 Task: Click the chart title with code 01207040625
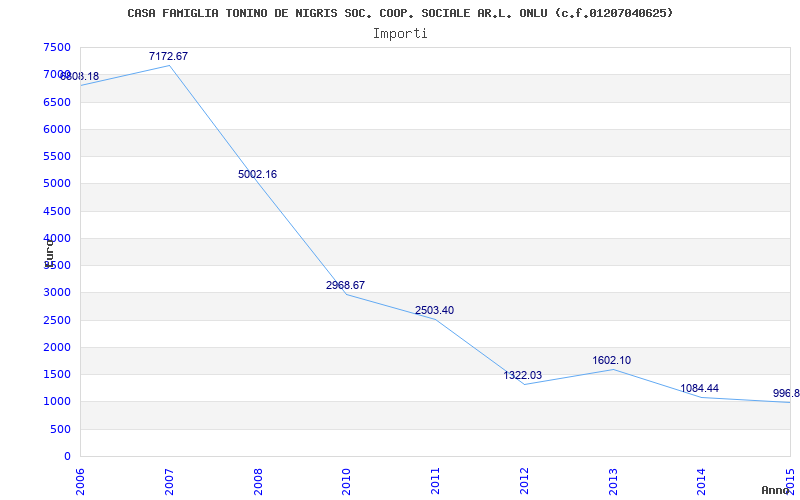(400, 13)
